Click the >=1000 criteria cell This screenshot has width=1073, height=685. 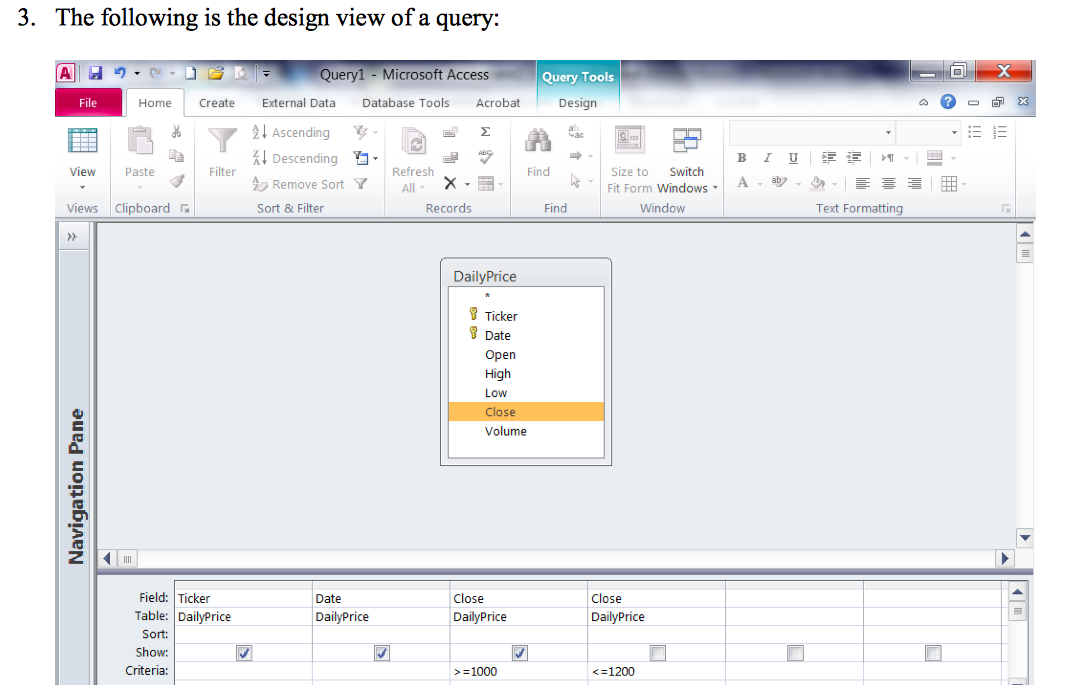pyautogui.click(x=519, y=671)
